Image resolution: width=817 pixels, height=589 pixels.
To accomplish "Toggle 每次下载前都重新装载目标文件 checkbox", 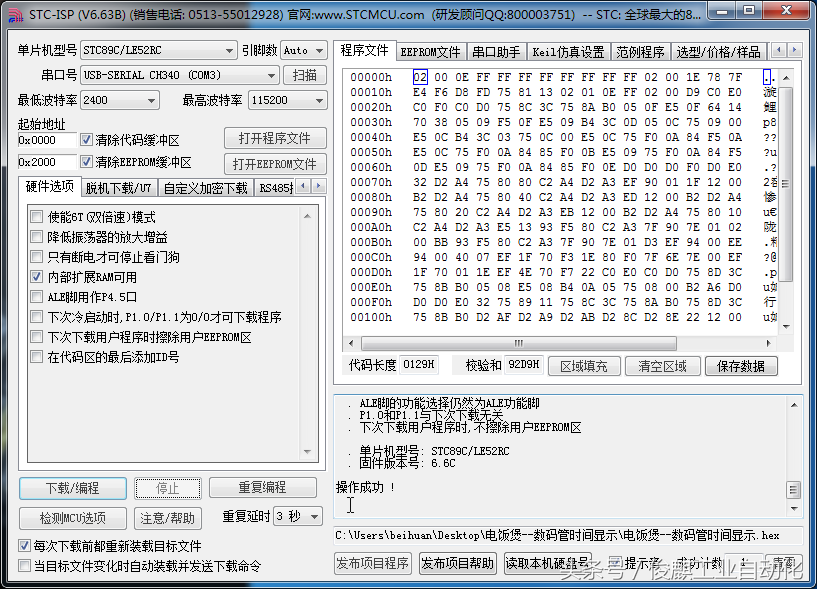I will click(x=24, y=546).
